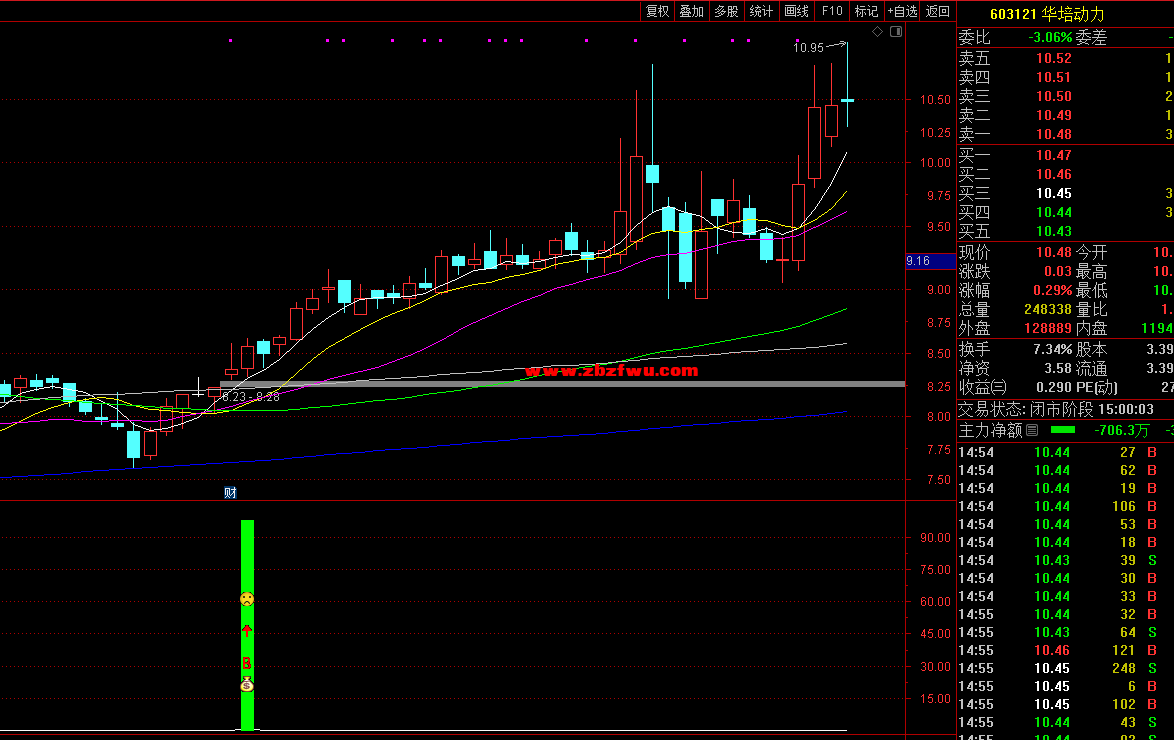Click the 卖五 price 10.52
Image resolution: width=1174 pixels, height=740 pixels.
(1053, 58)
